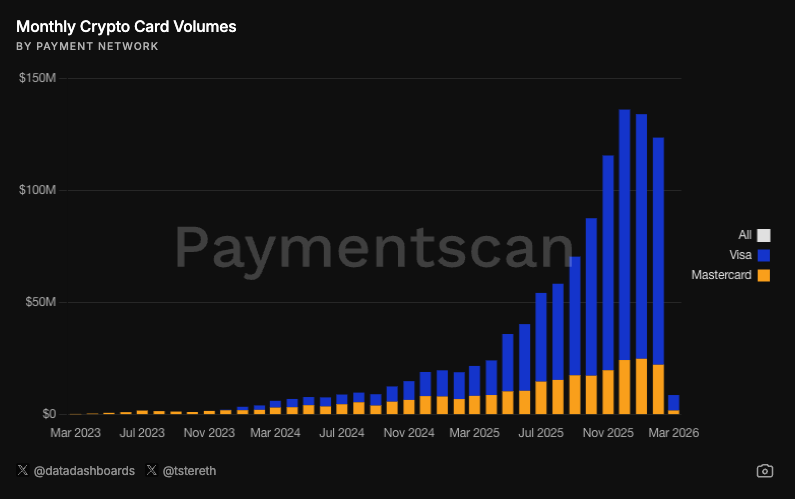The image size is (795, 499).
Task: Click the Nov 2024 x-axis label
Action: (409, 433)
